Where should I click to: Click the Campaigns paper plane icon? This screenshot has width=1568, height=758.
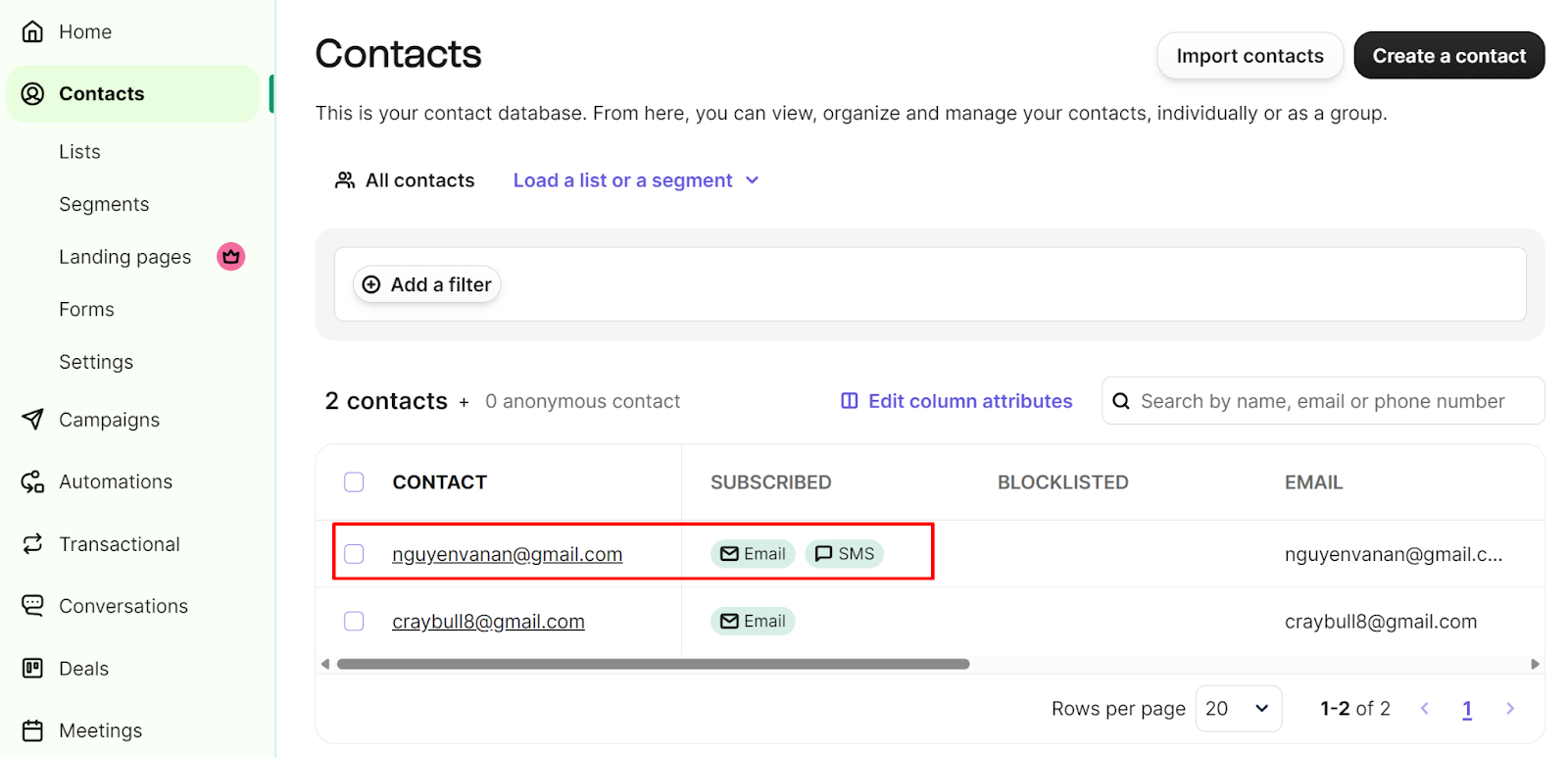32,420
